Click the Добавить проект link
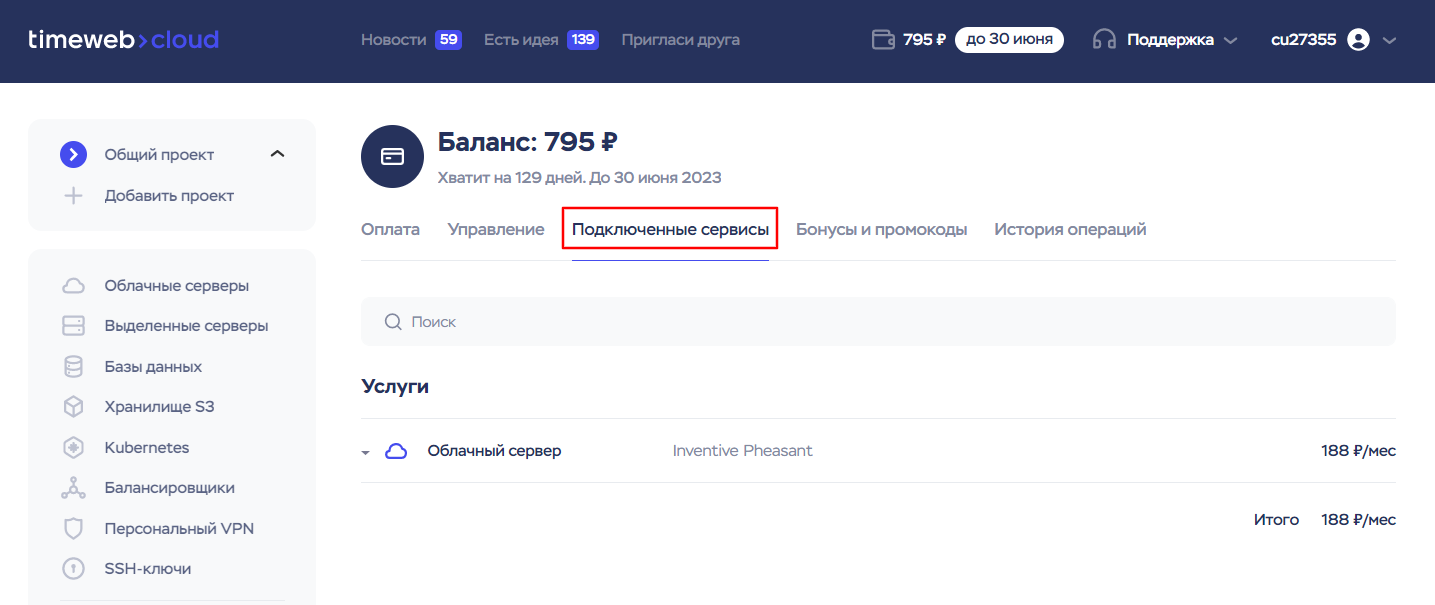The width and height of the screenshot is (1435, 605). point(168,196)
